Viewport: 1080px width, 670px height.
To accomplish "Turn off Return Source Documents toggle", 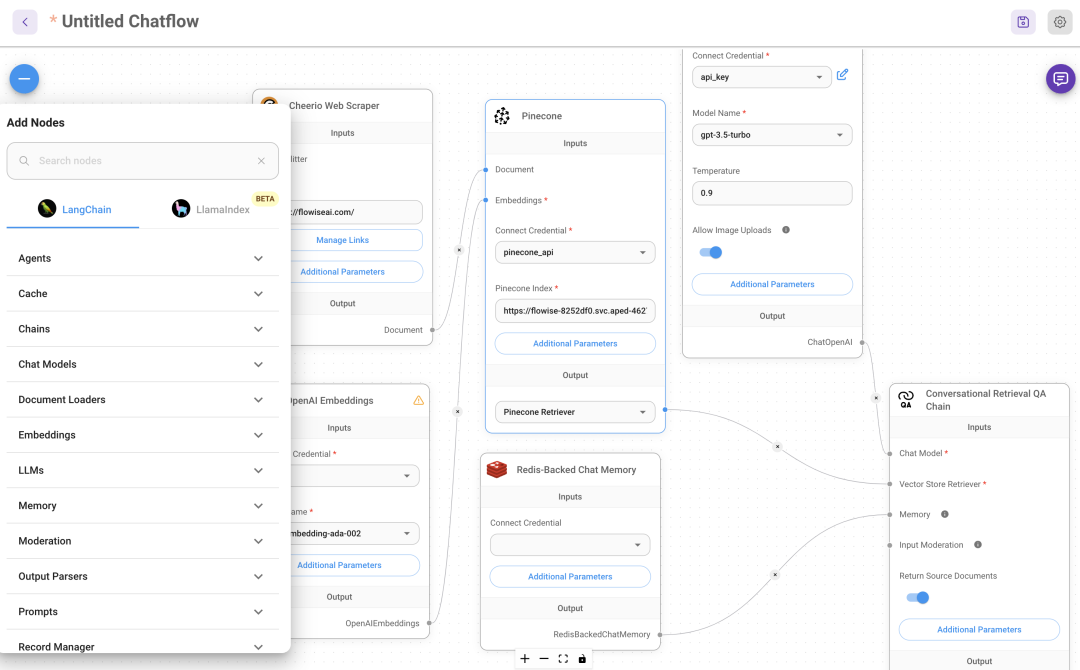I will [x=917, y=596].
